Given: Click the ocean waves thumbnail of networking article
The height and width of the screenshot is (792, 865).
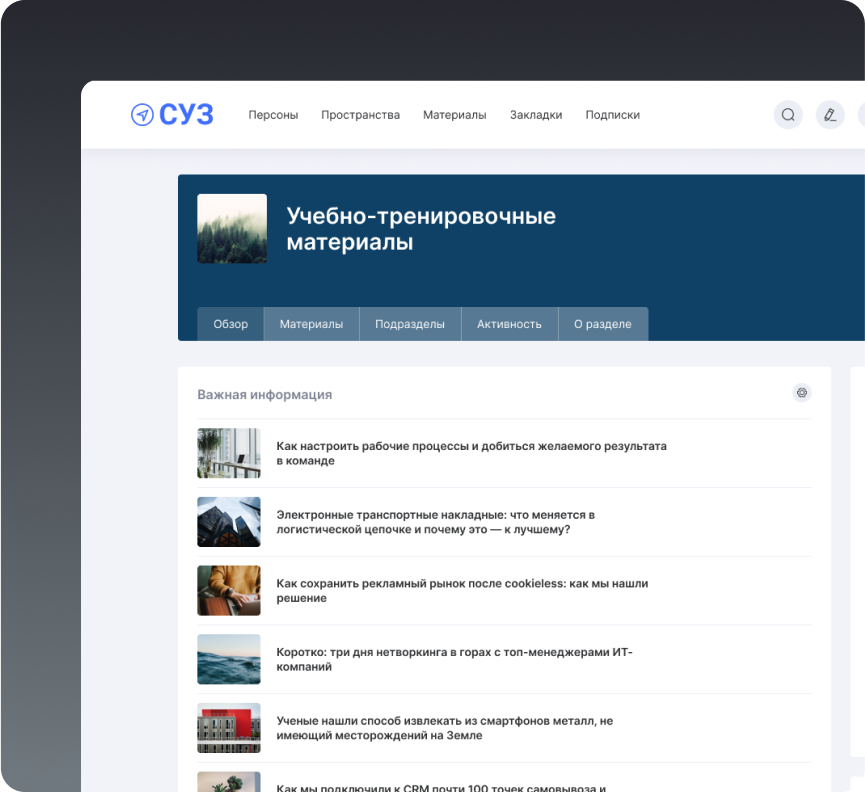Looking at the screenshot, I should tap(229, 659).
